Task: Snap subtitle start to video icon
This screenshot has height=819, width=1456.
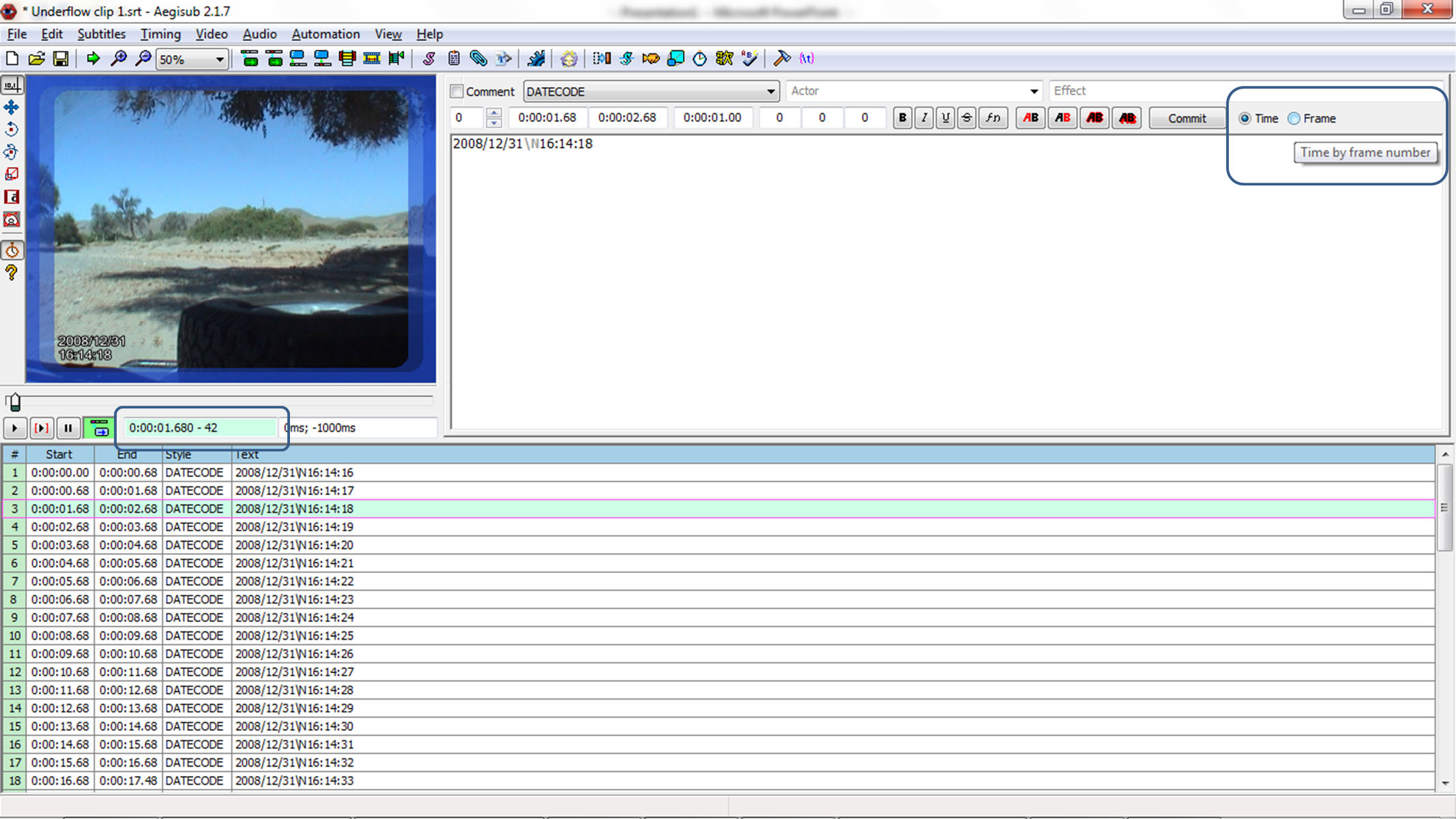Action: coord(298,59)
